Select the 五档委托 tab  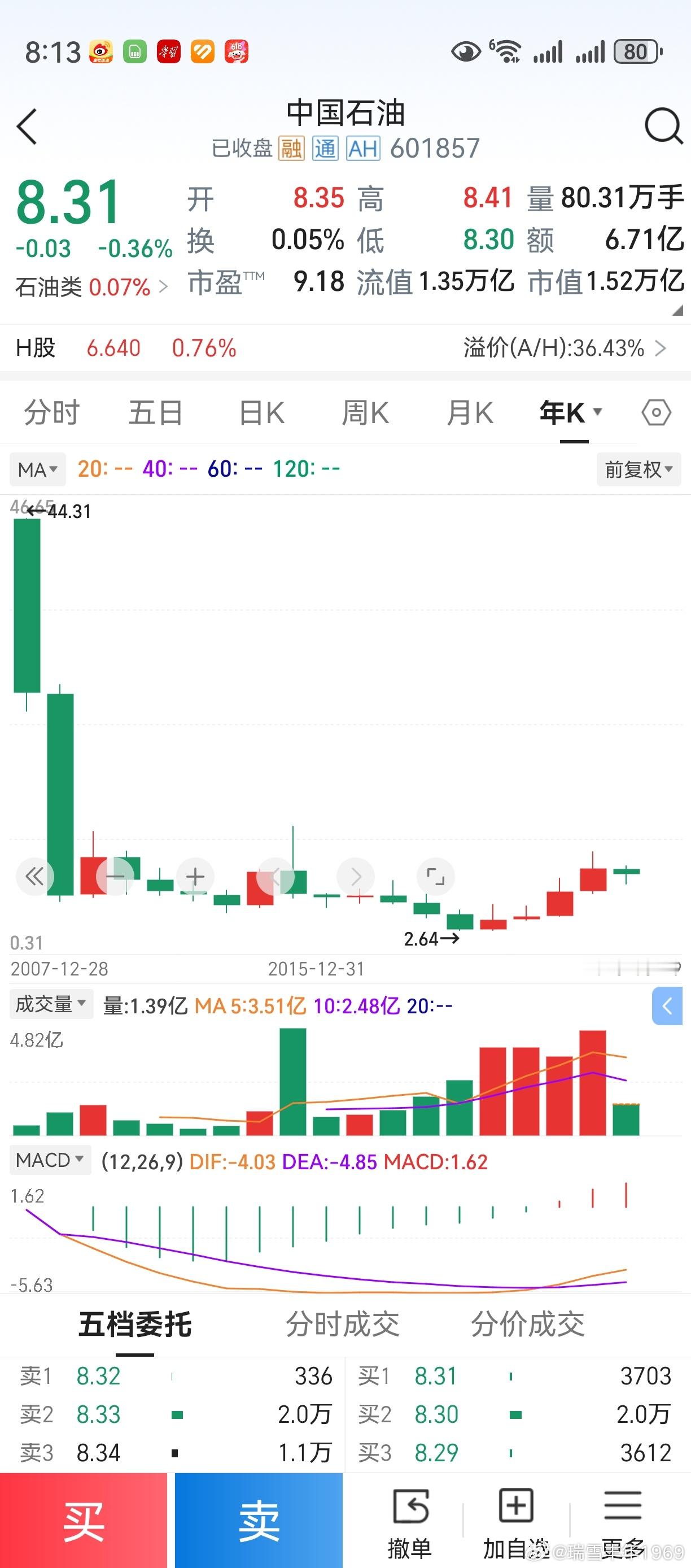click(135, 1324)
